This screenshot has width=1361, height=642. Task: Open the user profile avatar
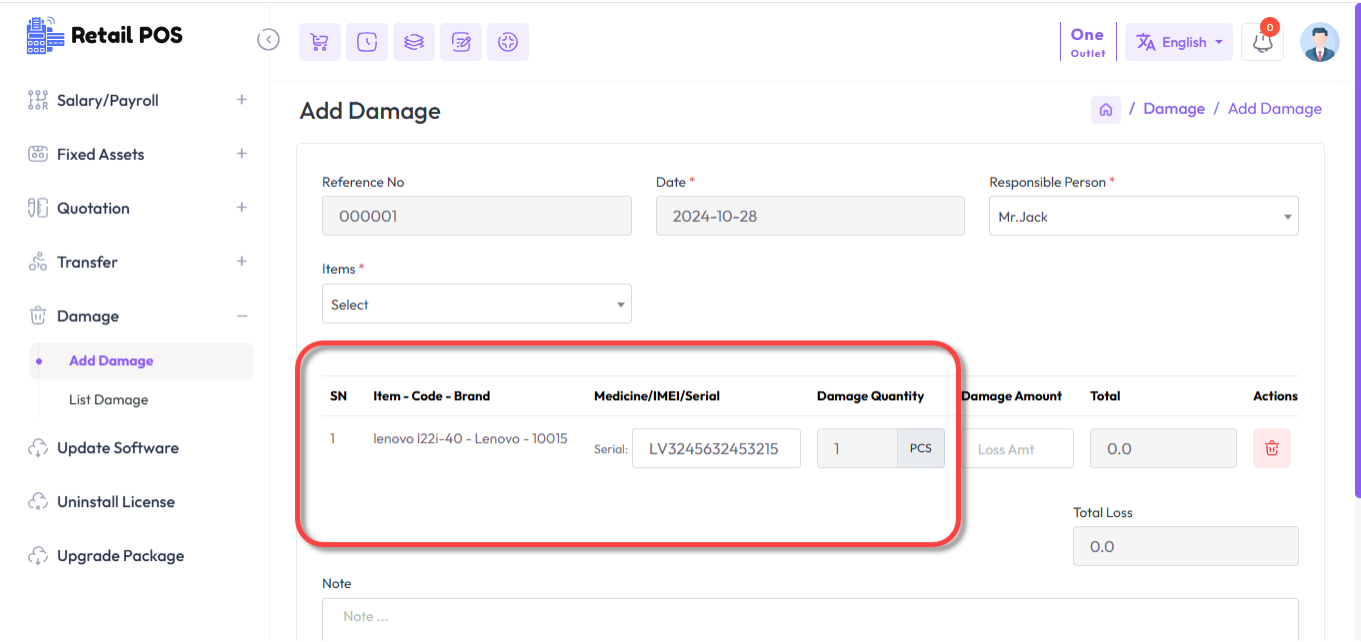pyautogui.click(x=1319, y=42)
